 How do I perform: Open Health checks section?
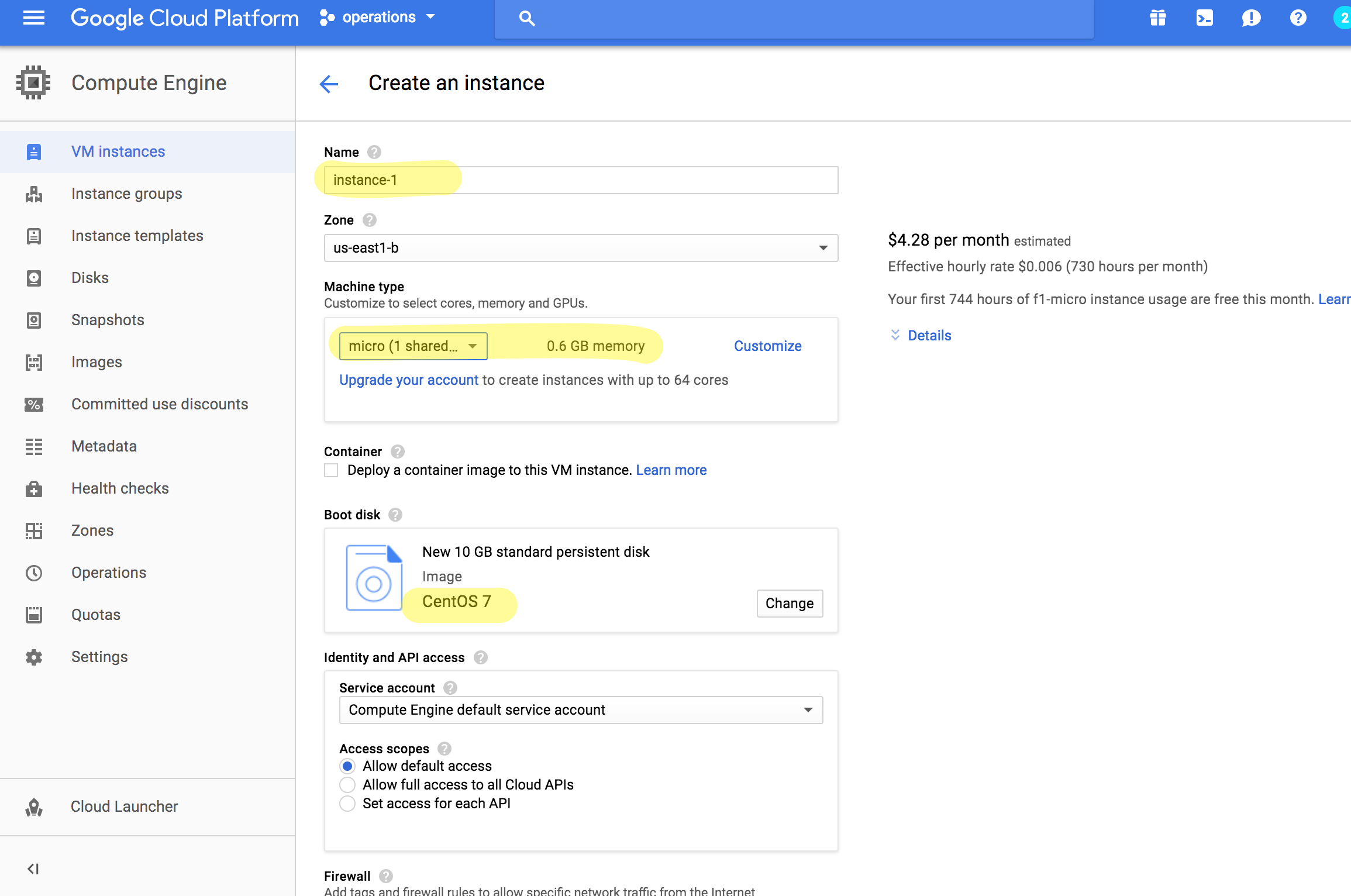tap(120, 488)
